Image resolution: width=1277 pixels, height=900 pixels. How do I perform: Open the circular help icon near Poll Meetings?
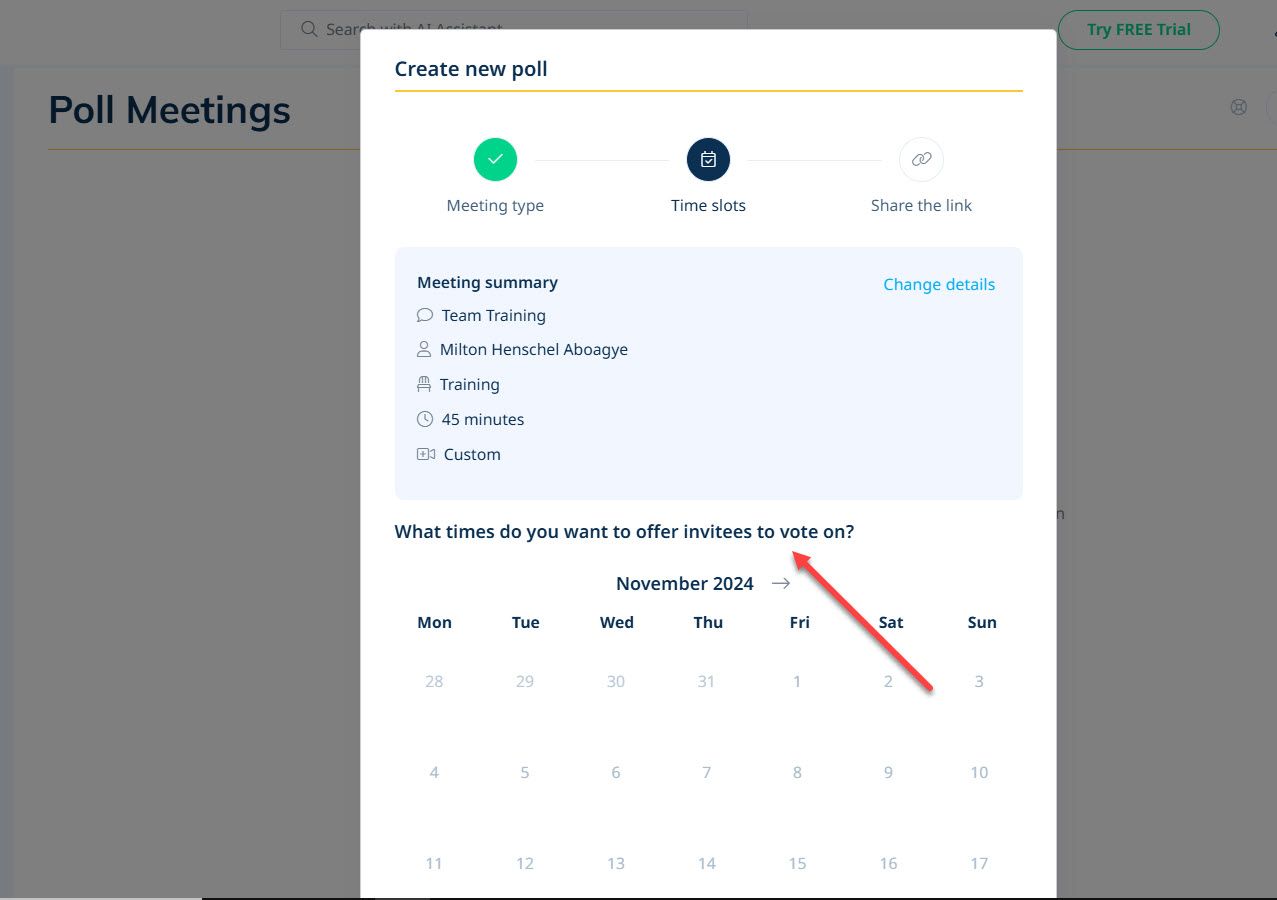[x=1239, y=107]
